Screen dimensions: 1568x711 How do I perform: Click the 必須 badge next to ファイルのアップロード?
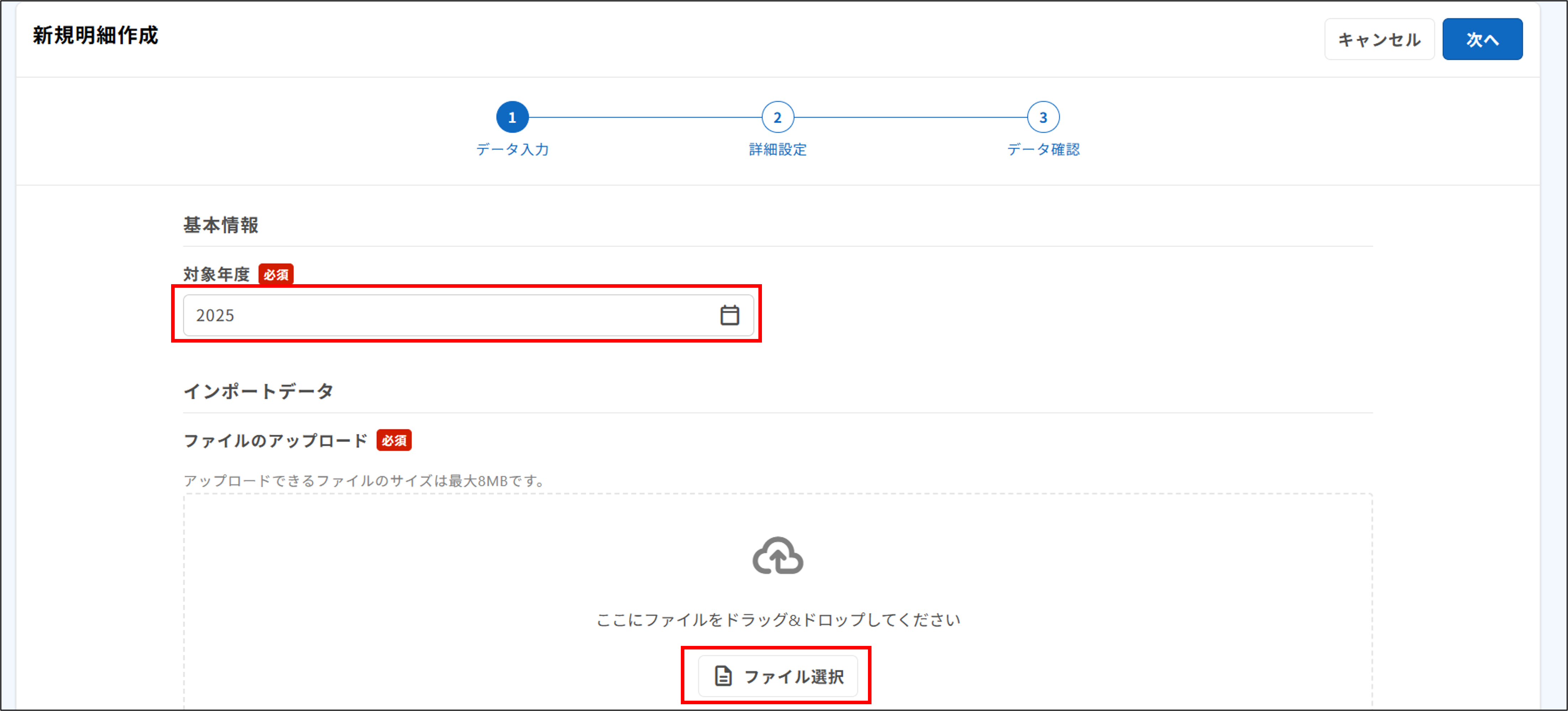tap(394, 440)
